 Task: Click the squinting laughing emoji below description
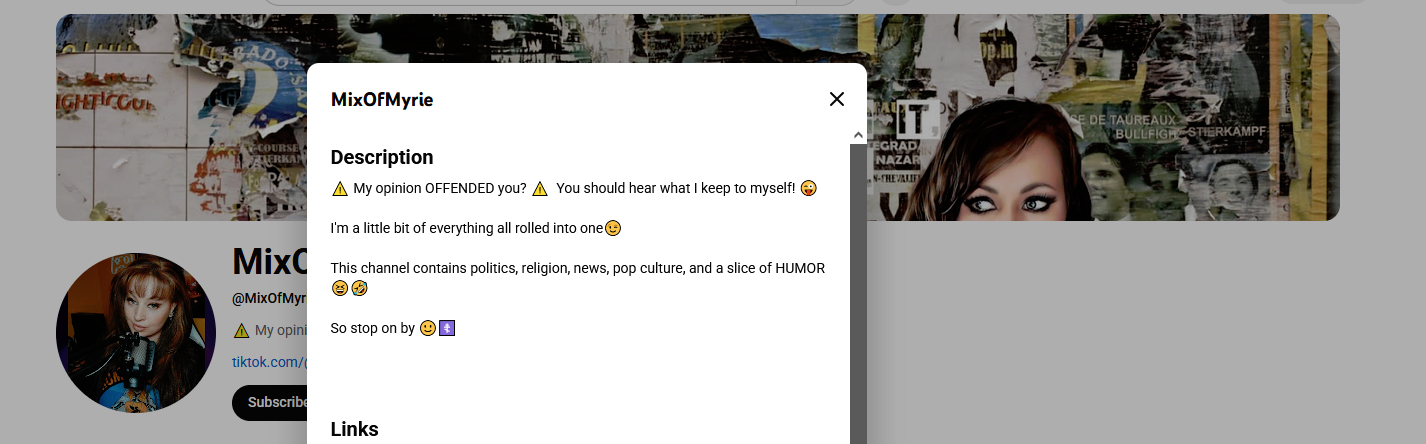click(340, 288)
